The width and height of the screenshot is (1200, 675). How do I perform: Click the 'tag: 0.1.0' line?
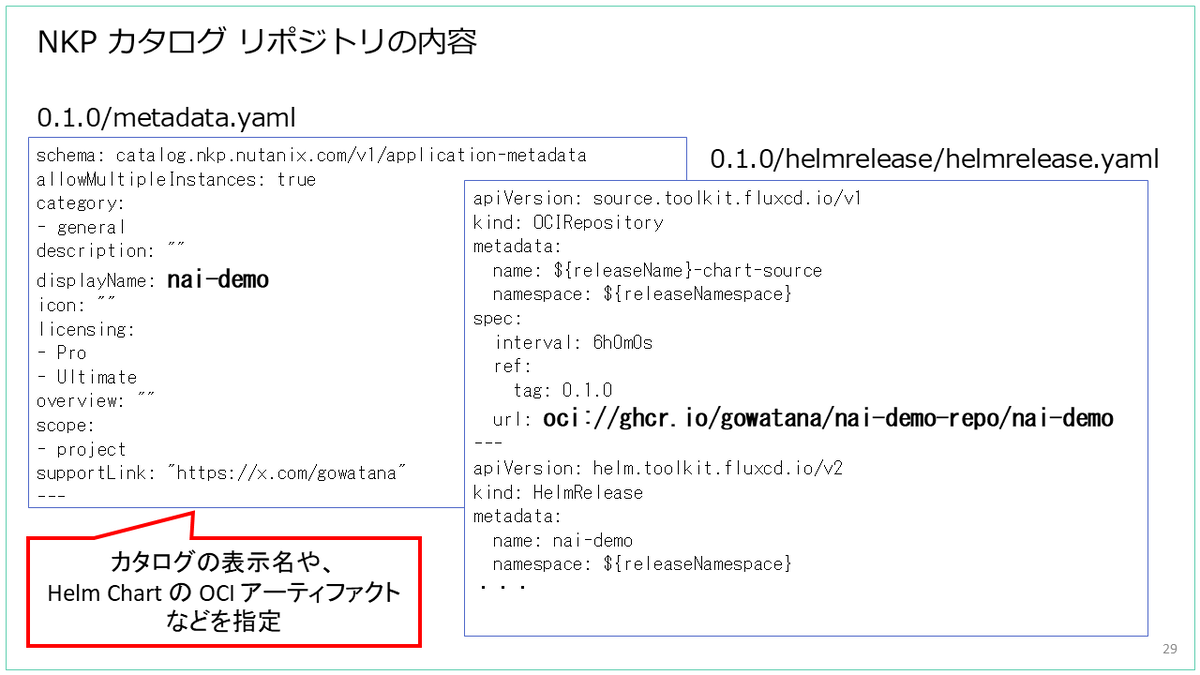pyautogui.click(x=563, y=390)
